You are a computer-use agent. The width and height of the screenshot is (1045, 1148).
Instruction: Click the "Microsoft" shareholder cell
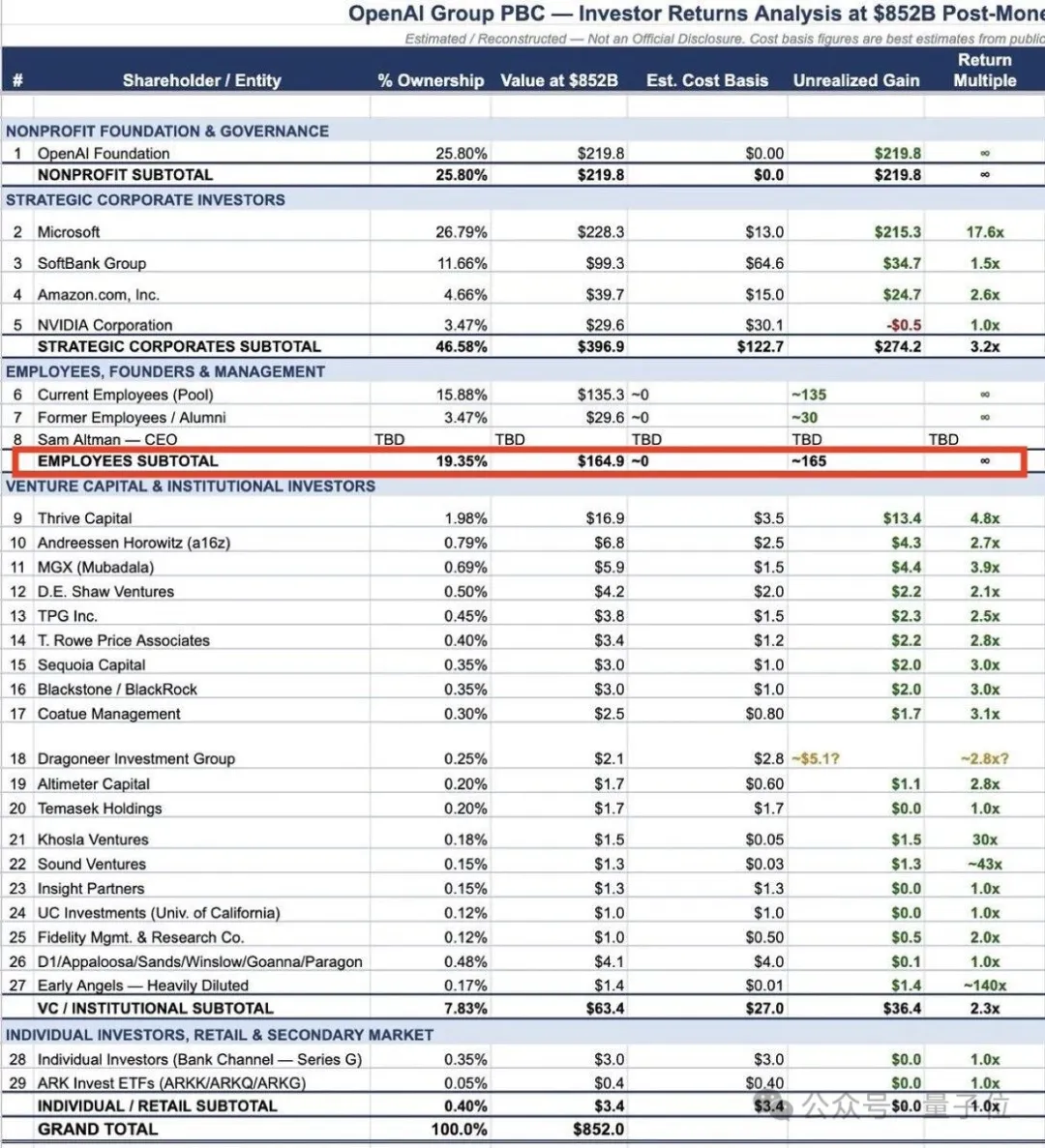68,232
